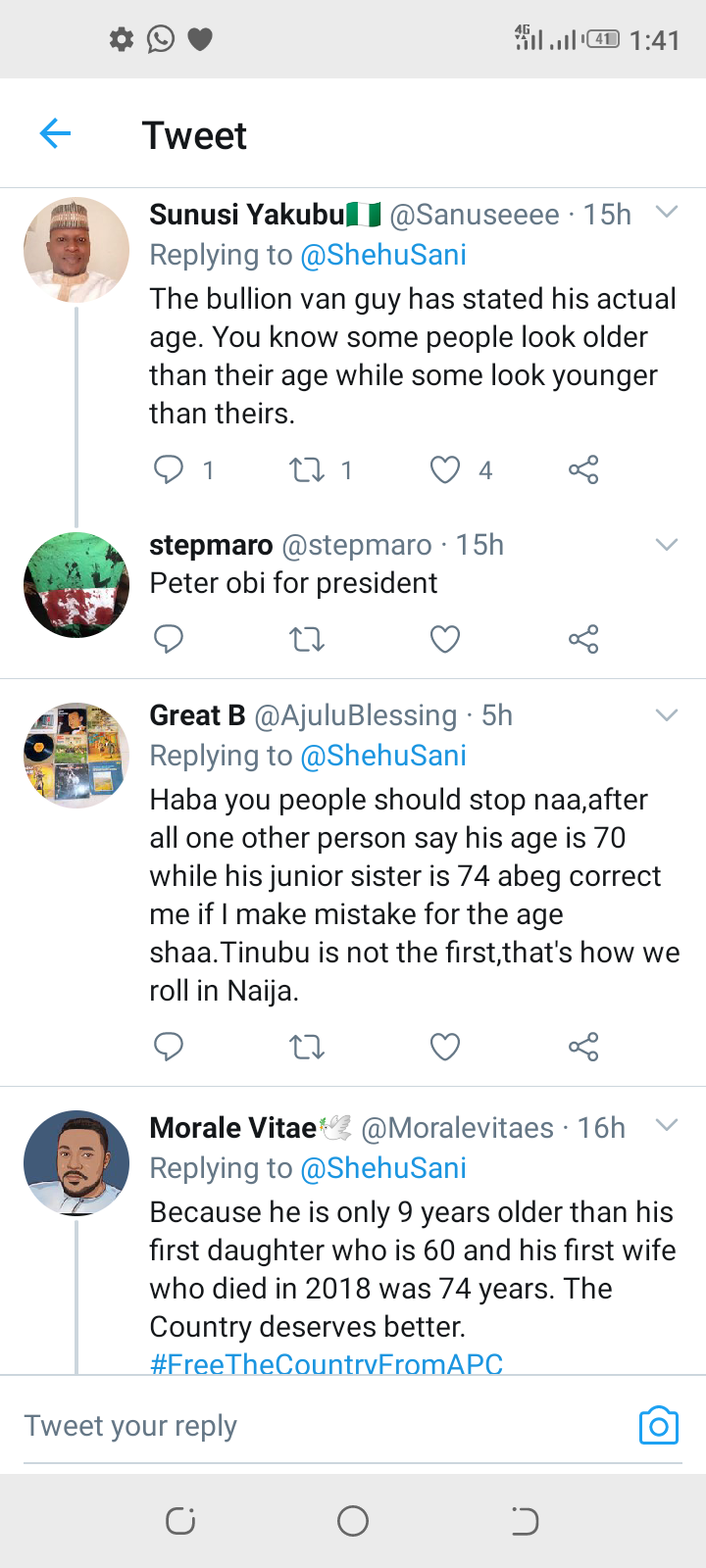Expand options chevron on Great B's tweet
Screen dimensions: 706x1568
tap(667, 715)
